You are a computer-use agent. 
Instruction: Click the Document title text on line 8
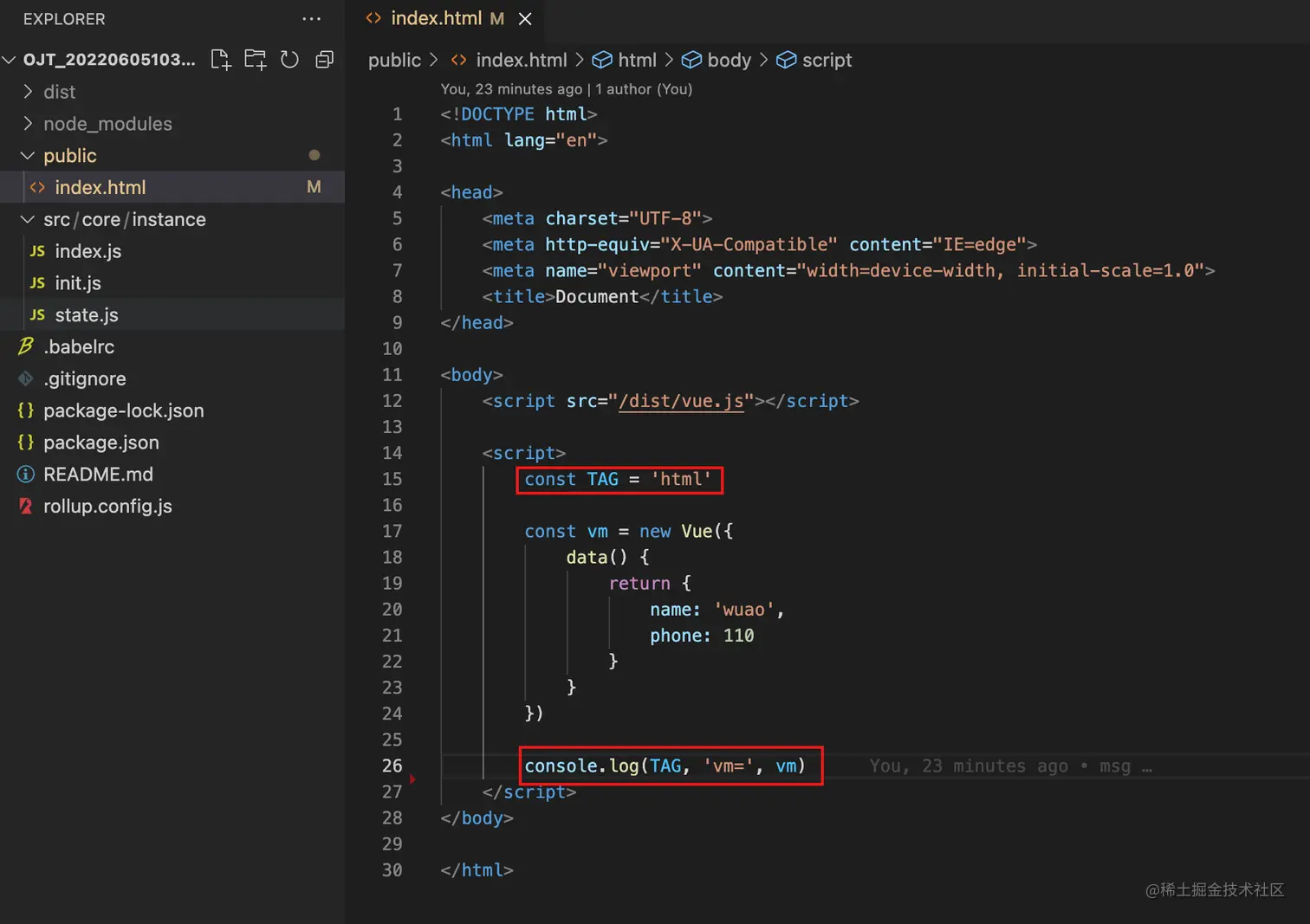tap(597, 296)
